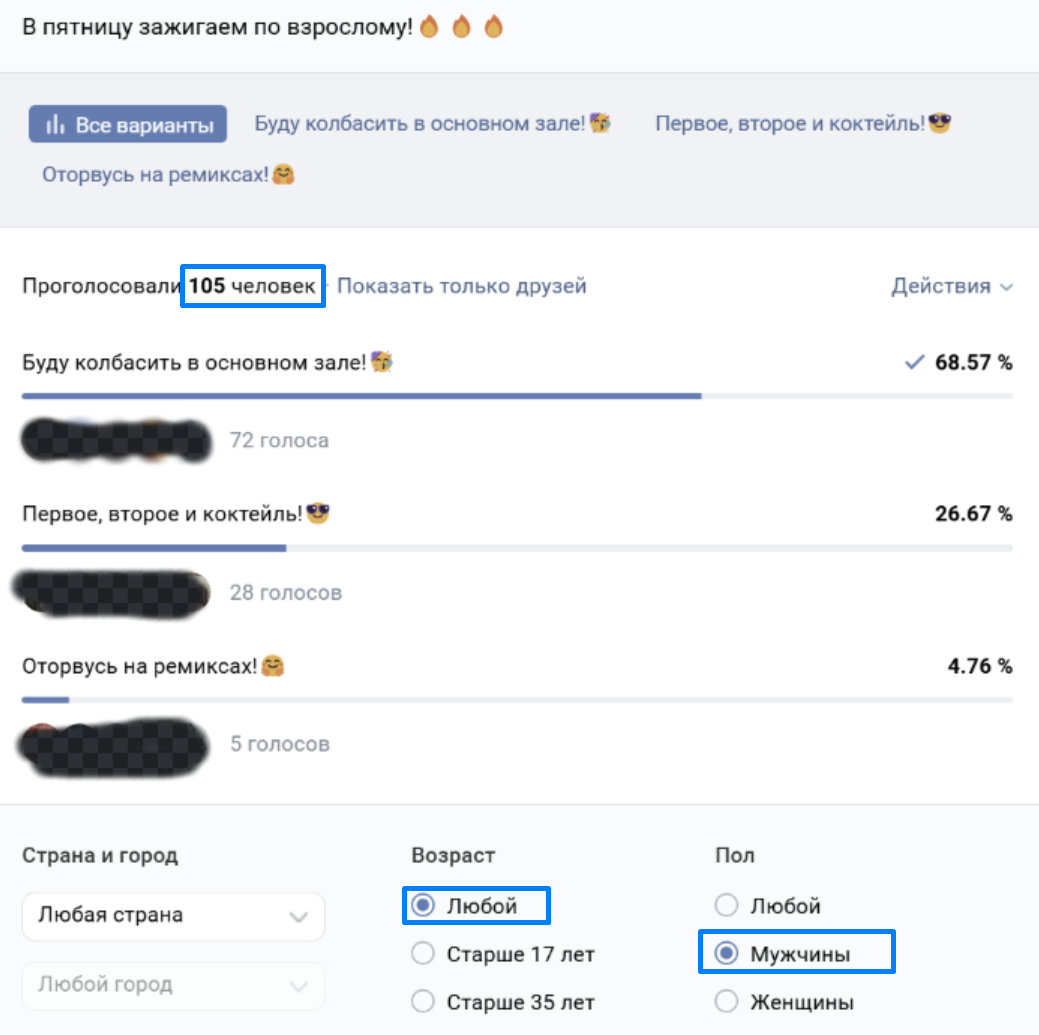The height and width of the screenshot is (1035, 1039).
Task: Click the blurred voter avatars beside 72 голоса
Action: (x=117, y=440)
